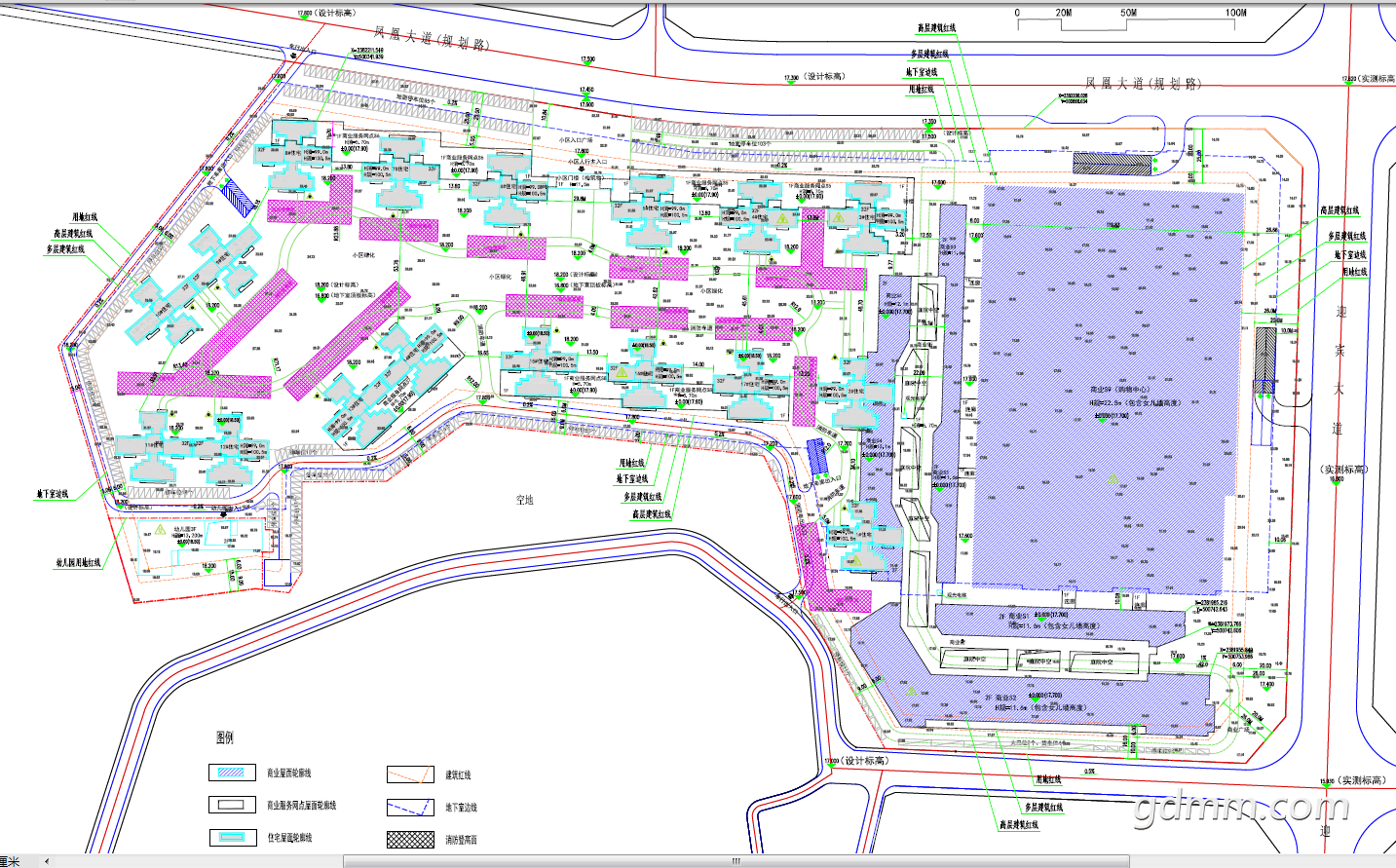Click the 空地 label on the plan
The height and width of the screenshot is (868, 1396).
click(x=525, y=500)
